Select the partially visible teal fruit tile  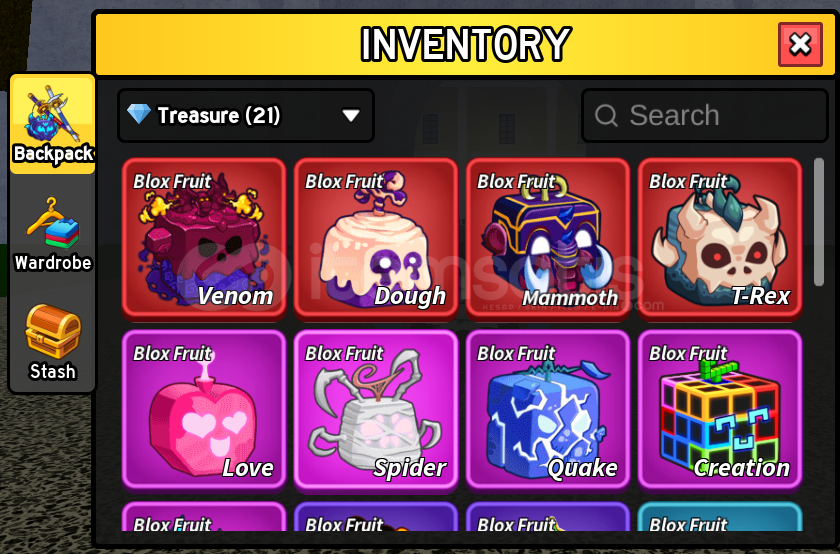(719, 516)
